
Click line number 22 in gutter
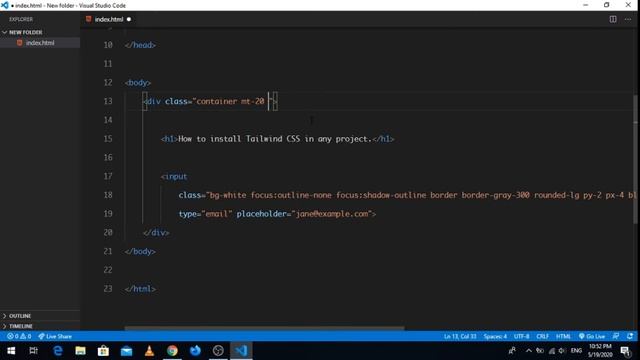click(x=108, y=270)
